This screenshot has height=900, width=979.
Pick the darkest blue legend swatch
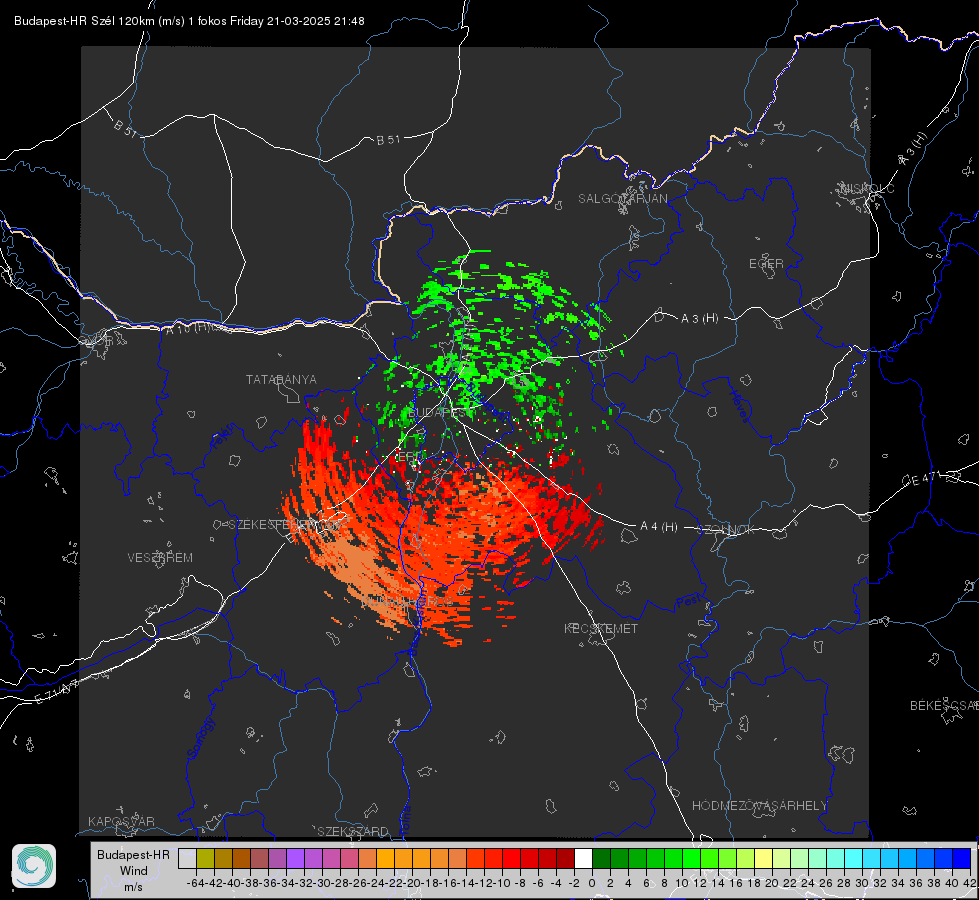coord(962,859)
